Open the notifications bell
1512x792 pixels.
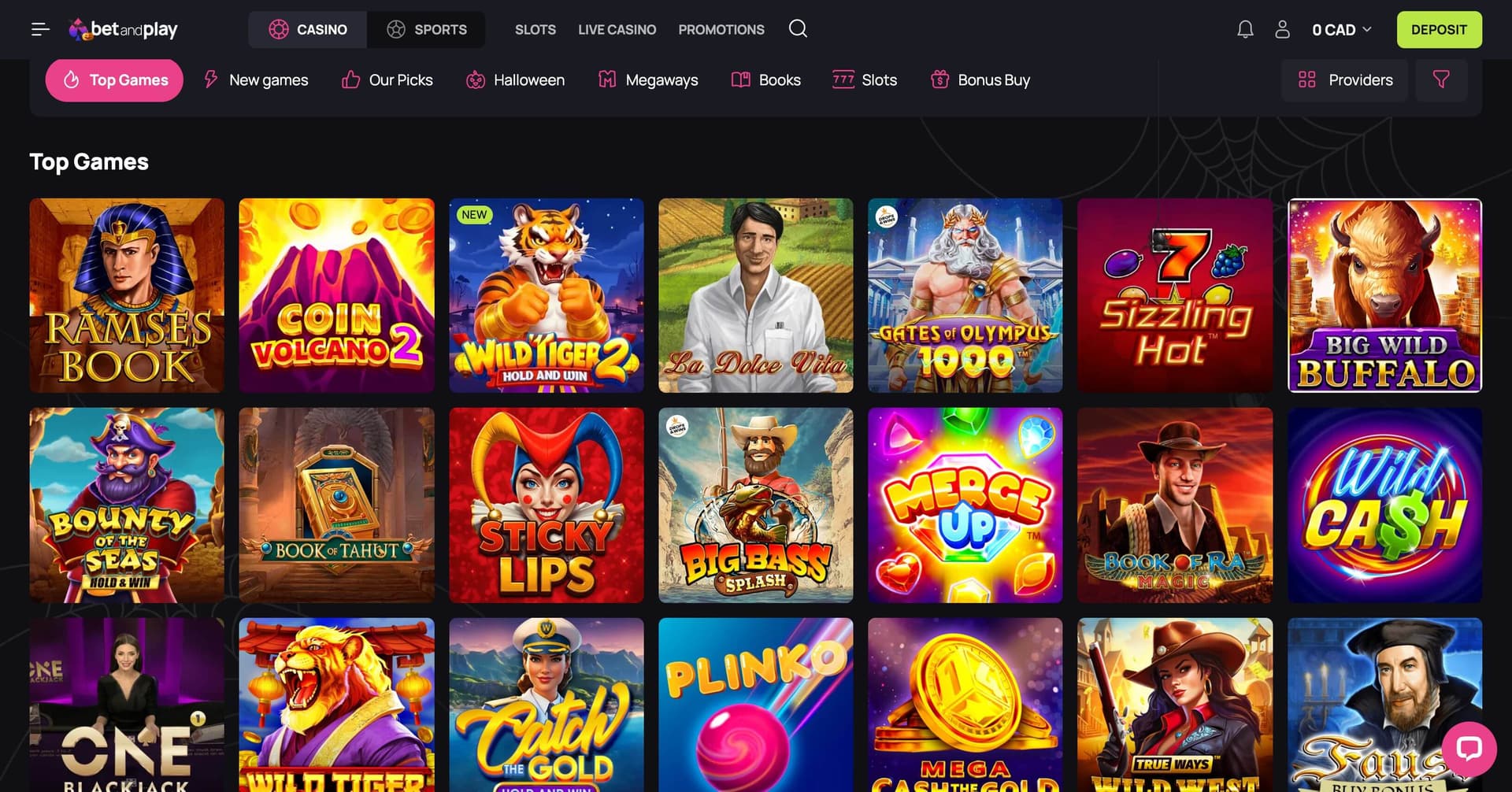[1245, 30]
